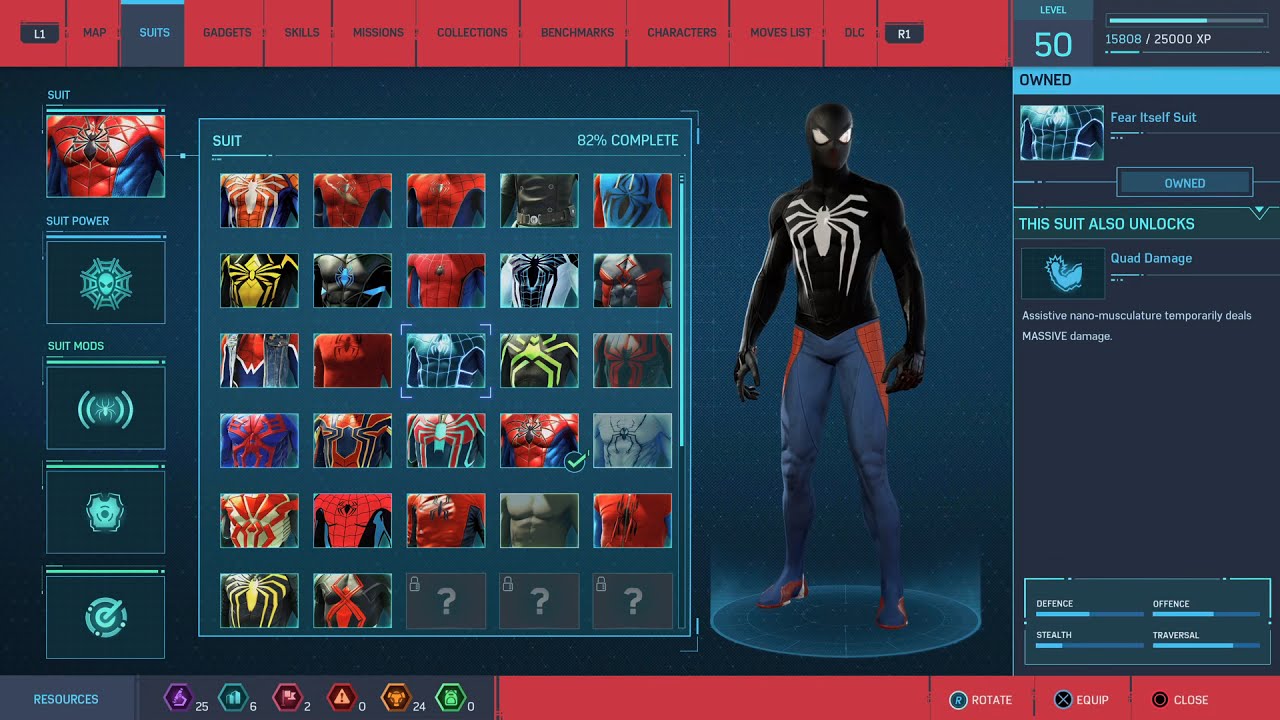
Task: Select the pale grey spider suit
Action: pos(632,440)
